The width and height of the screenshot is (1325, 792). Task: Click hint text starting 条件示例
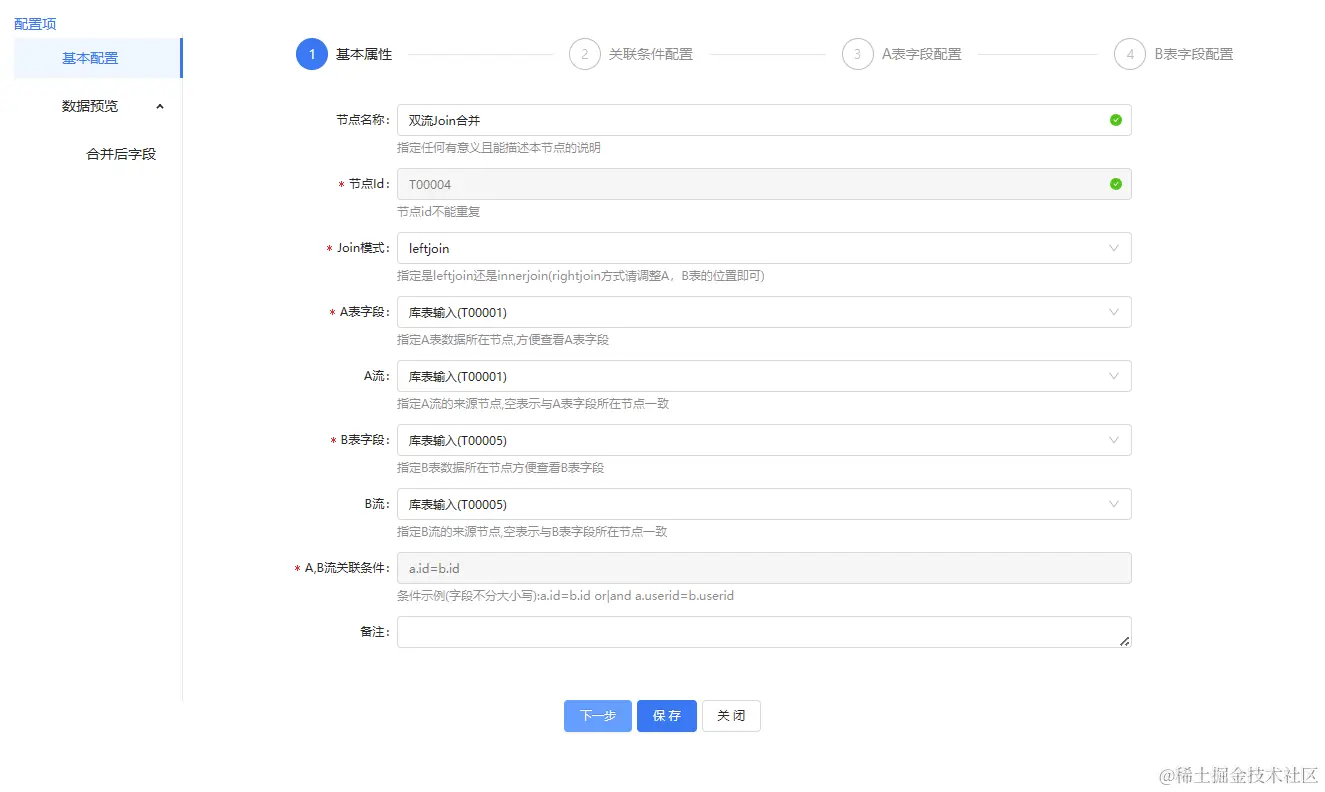pyautogui.click(x=566, y=596)
